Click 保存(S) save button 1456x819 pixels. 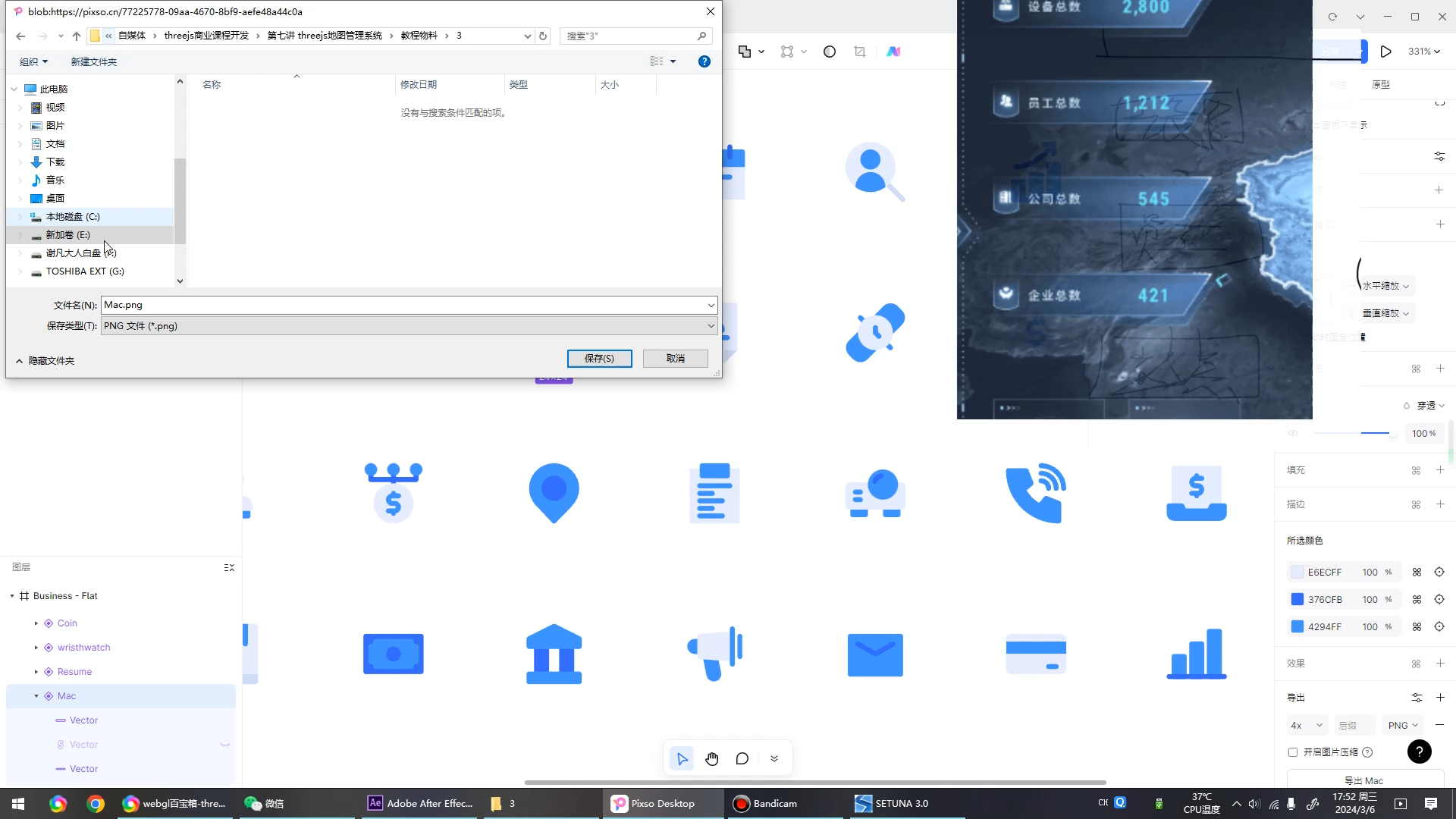[599, 359]
